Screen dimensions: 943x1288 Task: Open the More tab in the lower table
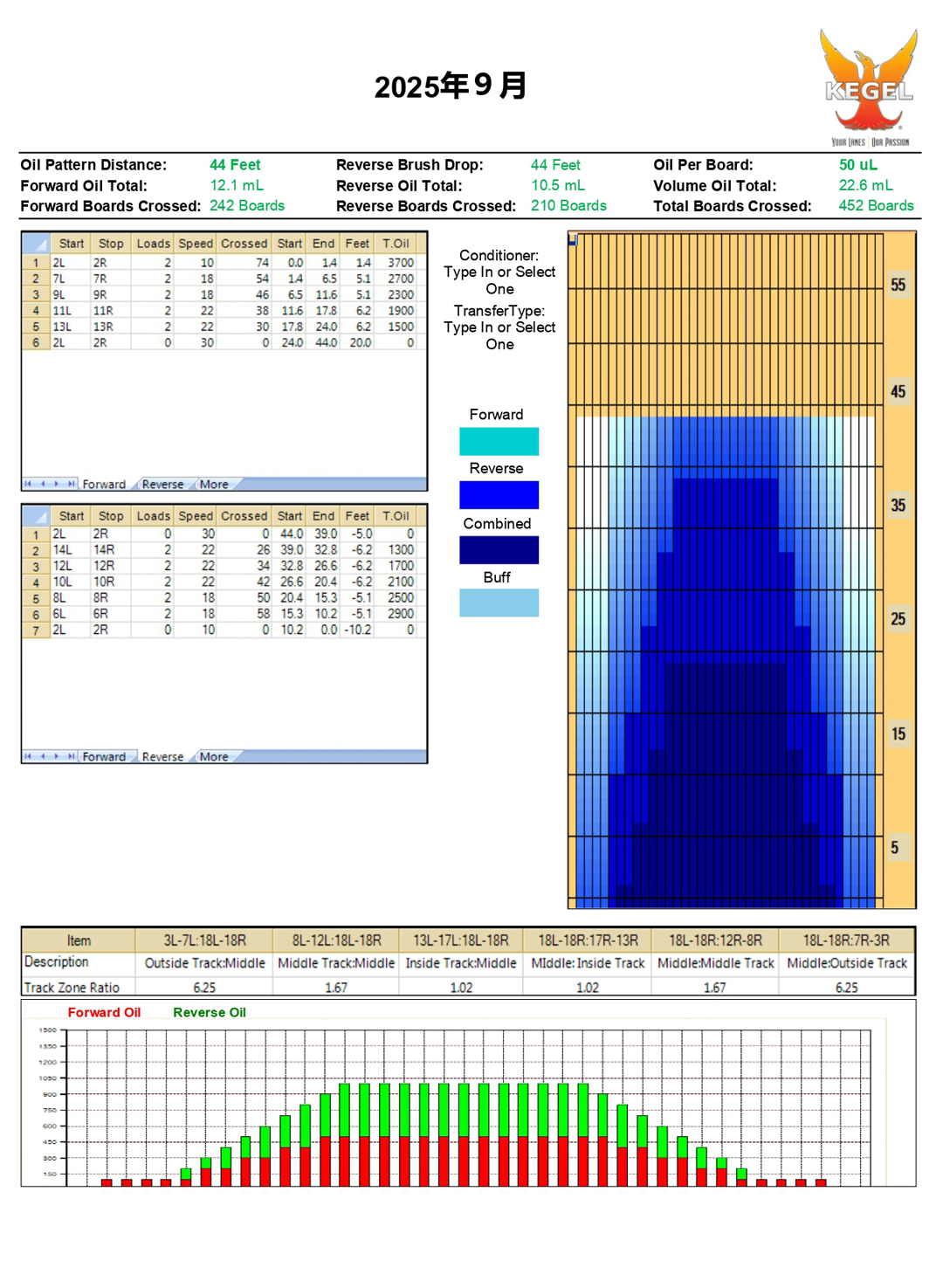point(214,756)
